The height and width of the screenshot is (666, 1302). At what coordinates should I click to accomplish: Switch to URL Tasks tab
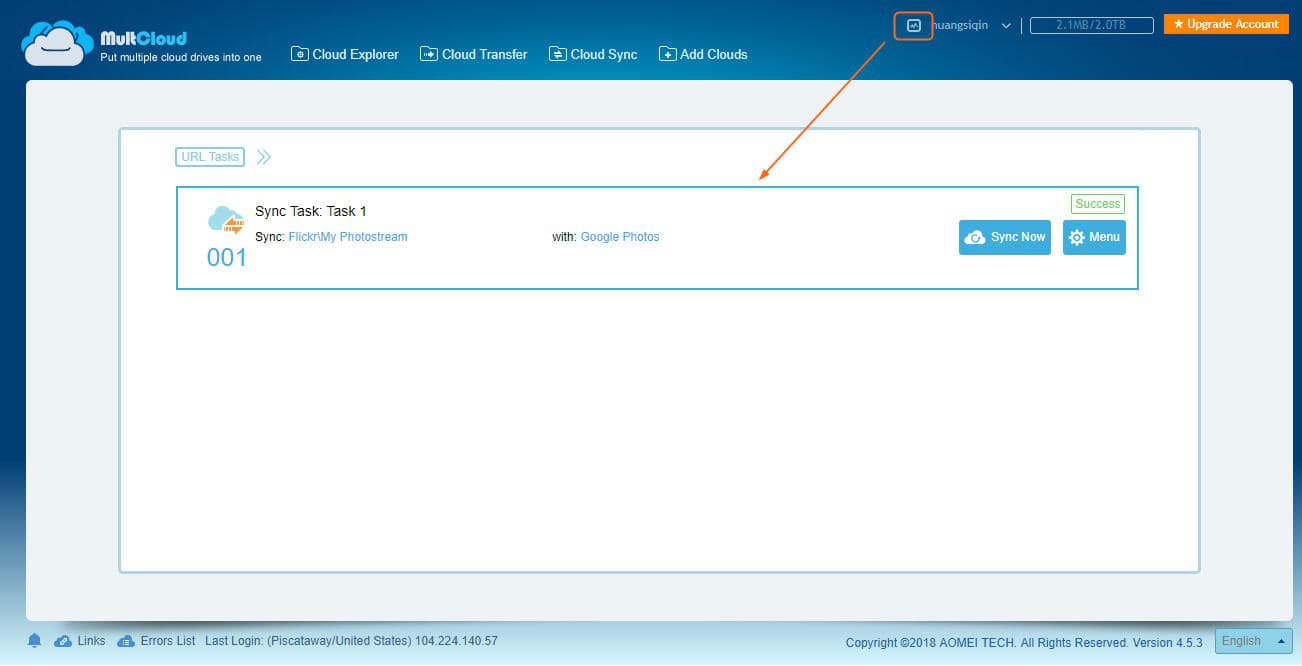(210, 157)
